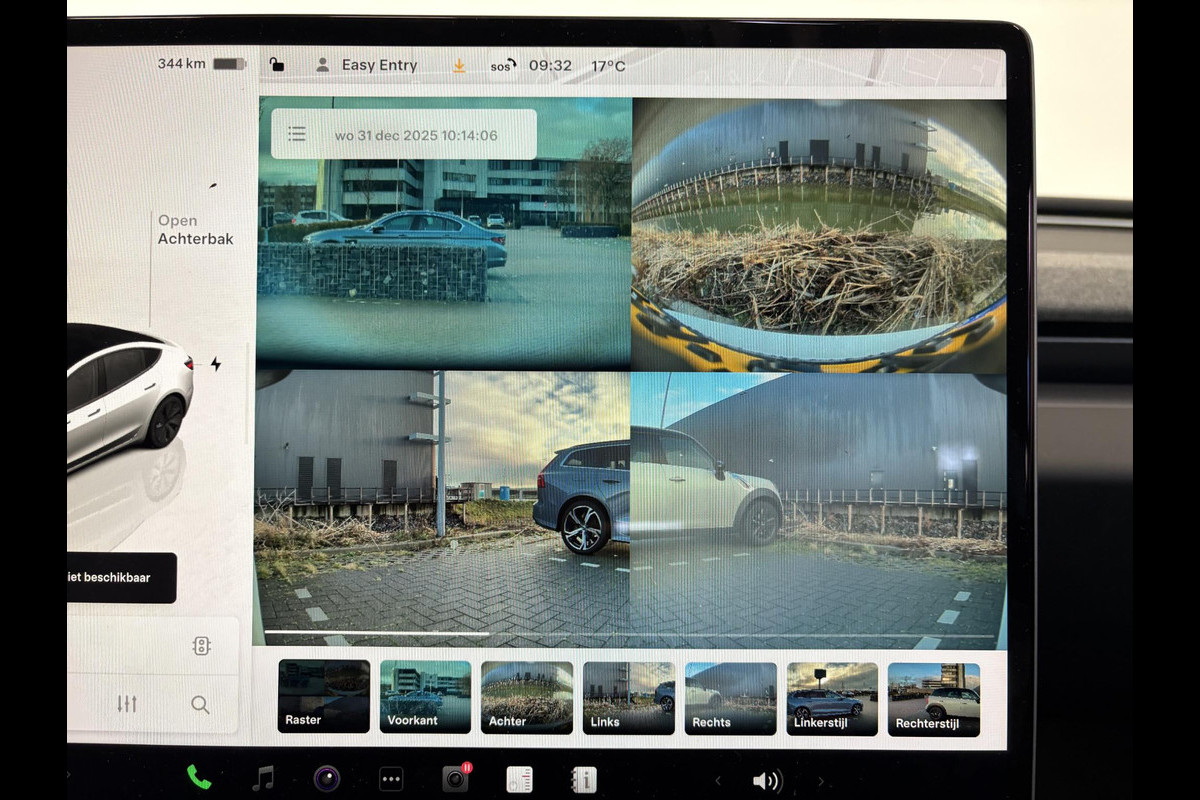Open the Easy Entry driver profile menu
Viewport: 1200px width, 800px height.
[366, 65]
